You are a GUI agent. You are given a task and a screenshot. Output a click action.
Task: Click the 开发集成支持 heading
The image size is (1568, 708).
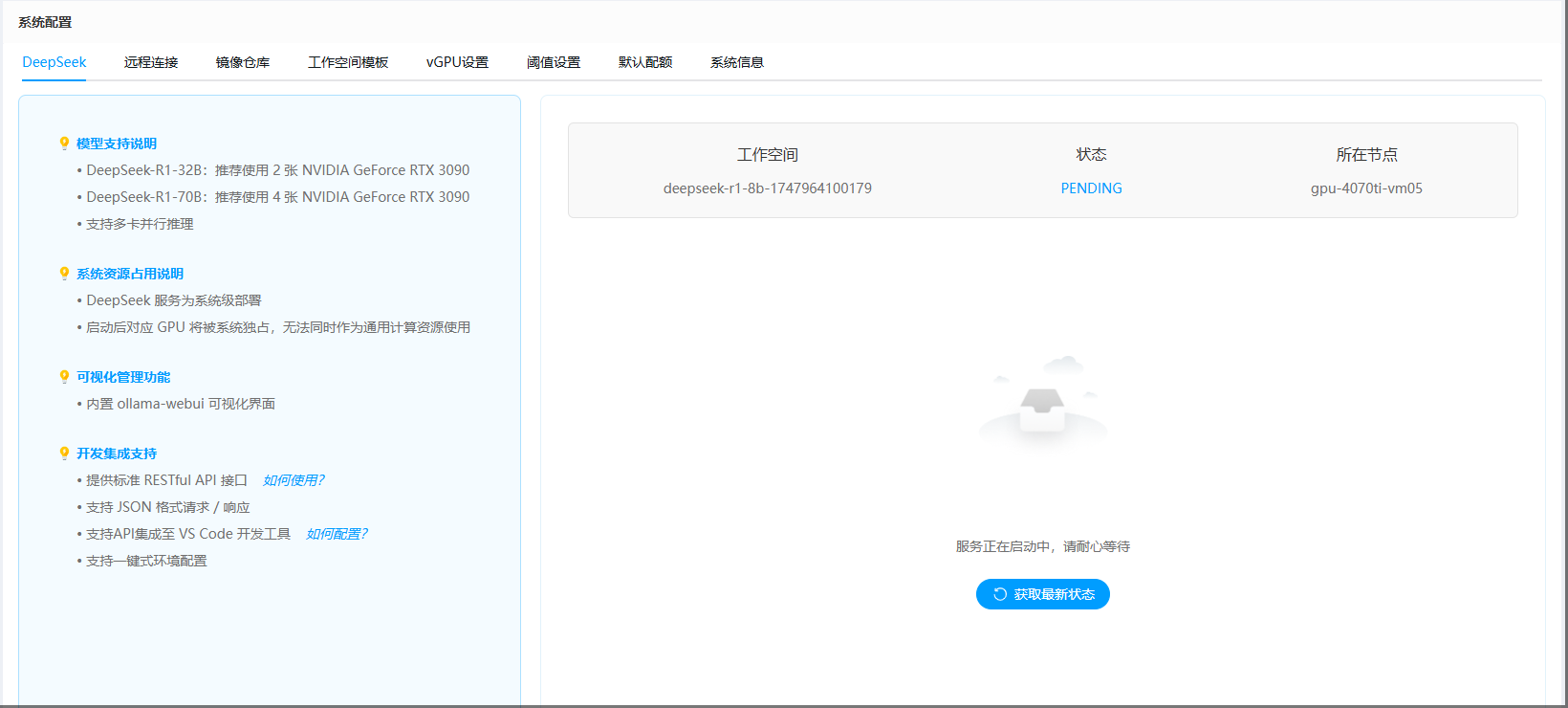click(117, 454)
